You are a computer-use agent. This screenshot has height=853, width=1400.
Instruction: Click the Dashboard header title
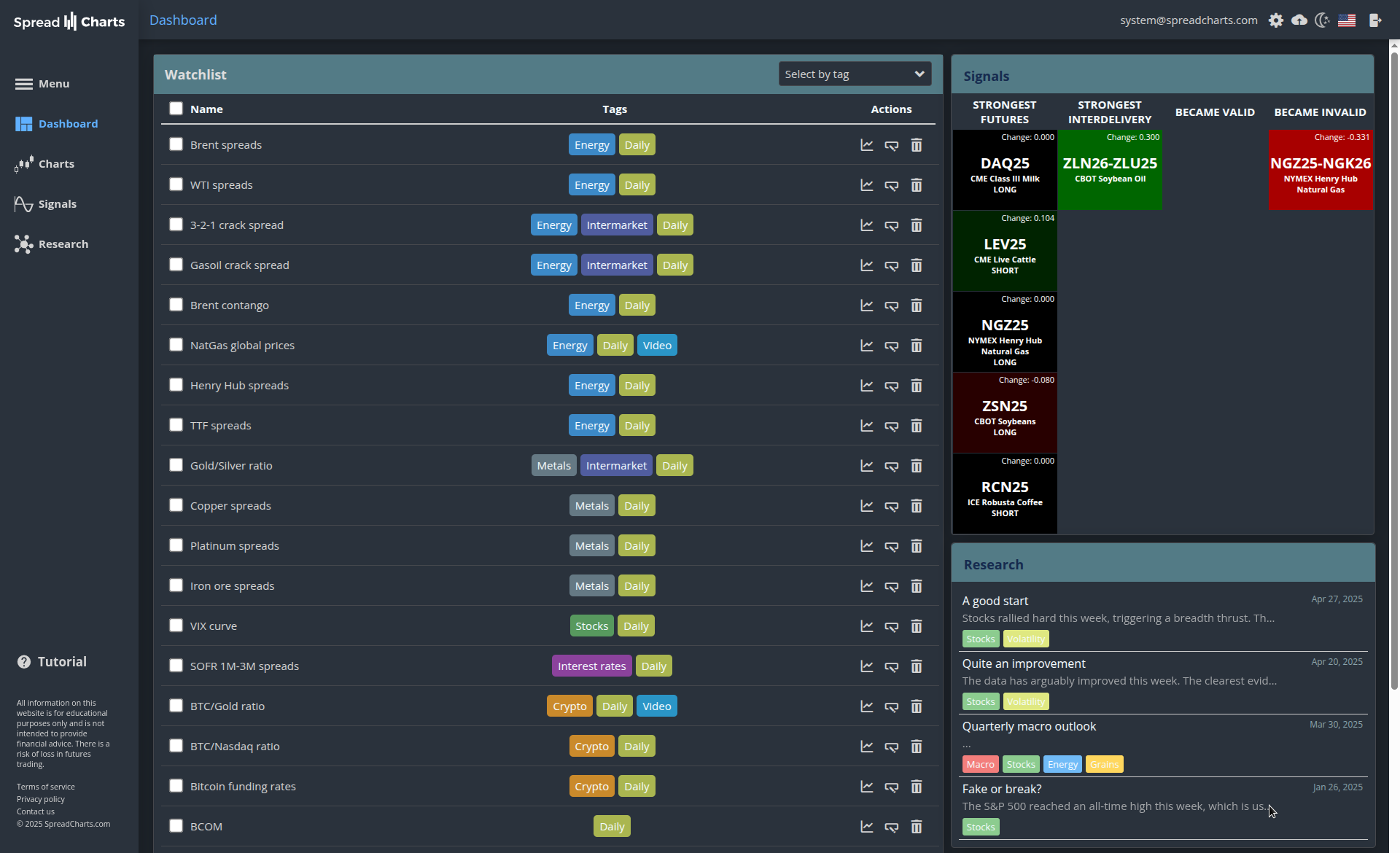[183, 20]
